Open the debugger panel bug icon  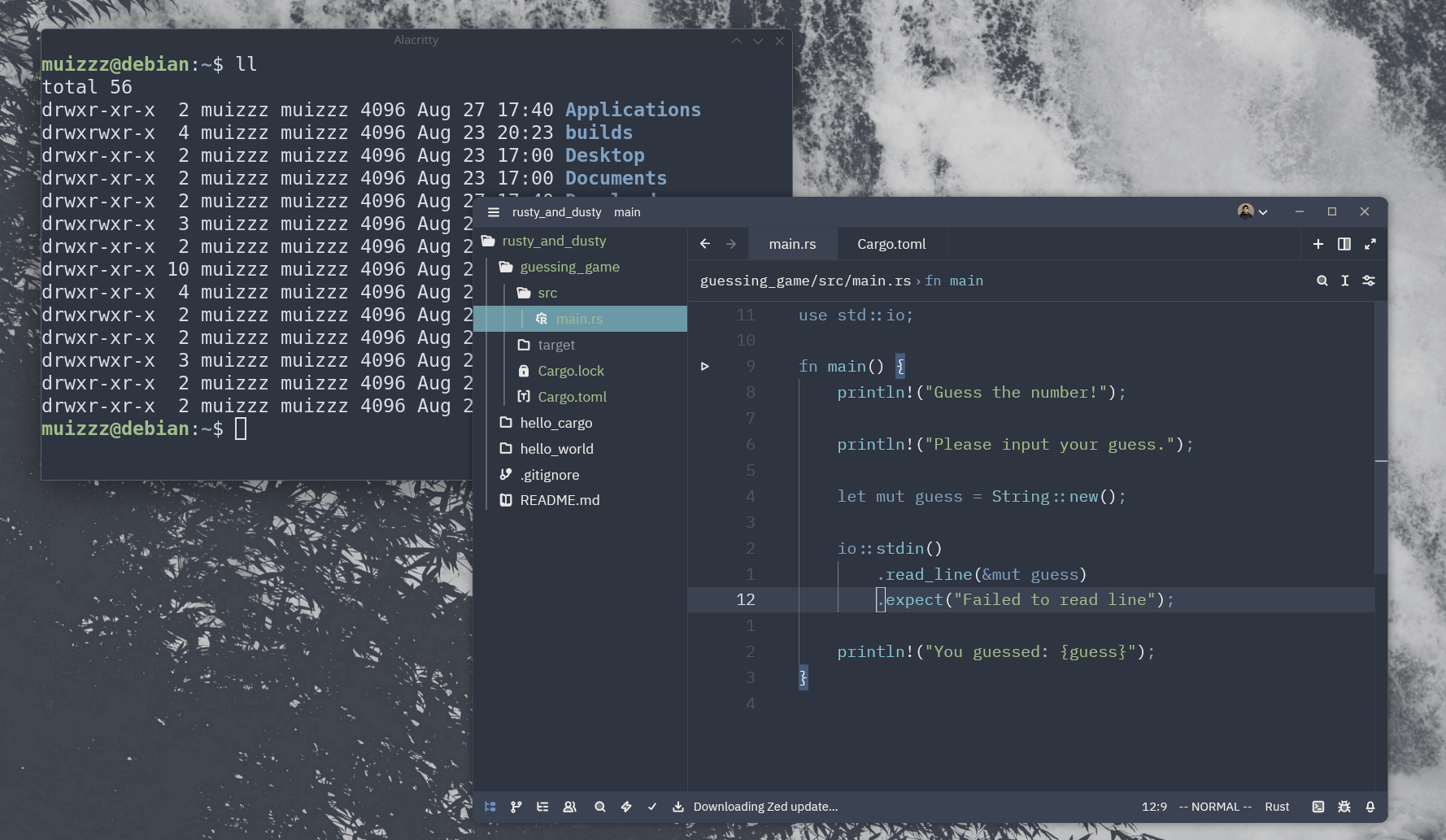pos(1344,807)
